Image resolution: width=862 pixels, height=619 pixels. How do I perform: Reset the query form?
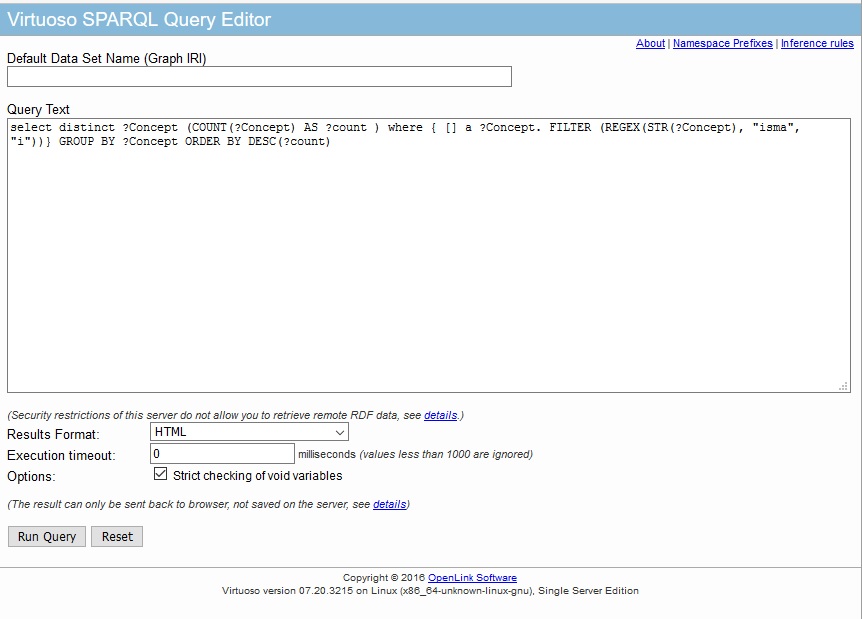(117, 537)
